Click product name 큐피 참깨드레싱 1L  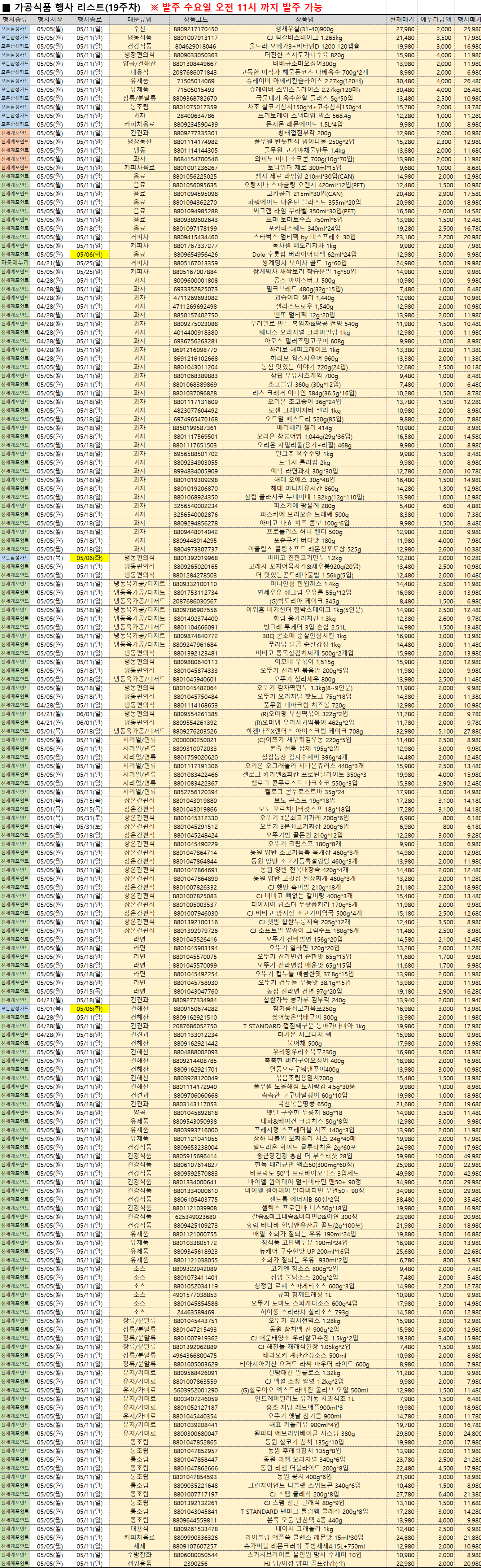click(x=304, y=1294)
